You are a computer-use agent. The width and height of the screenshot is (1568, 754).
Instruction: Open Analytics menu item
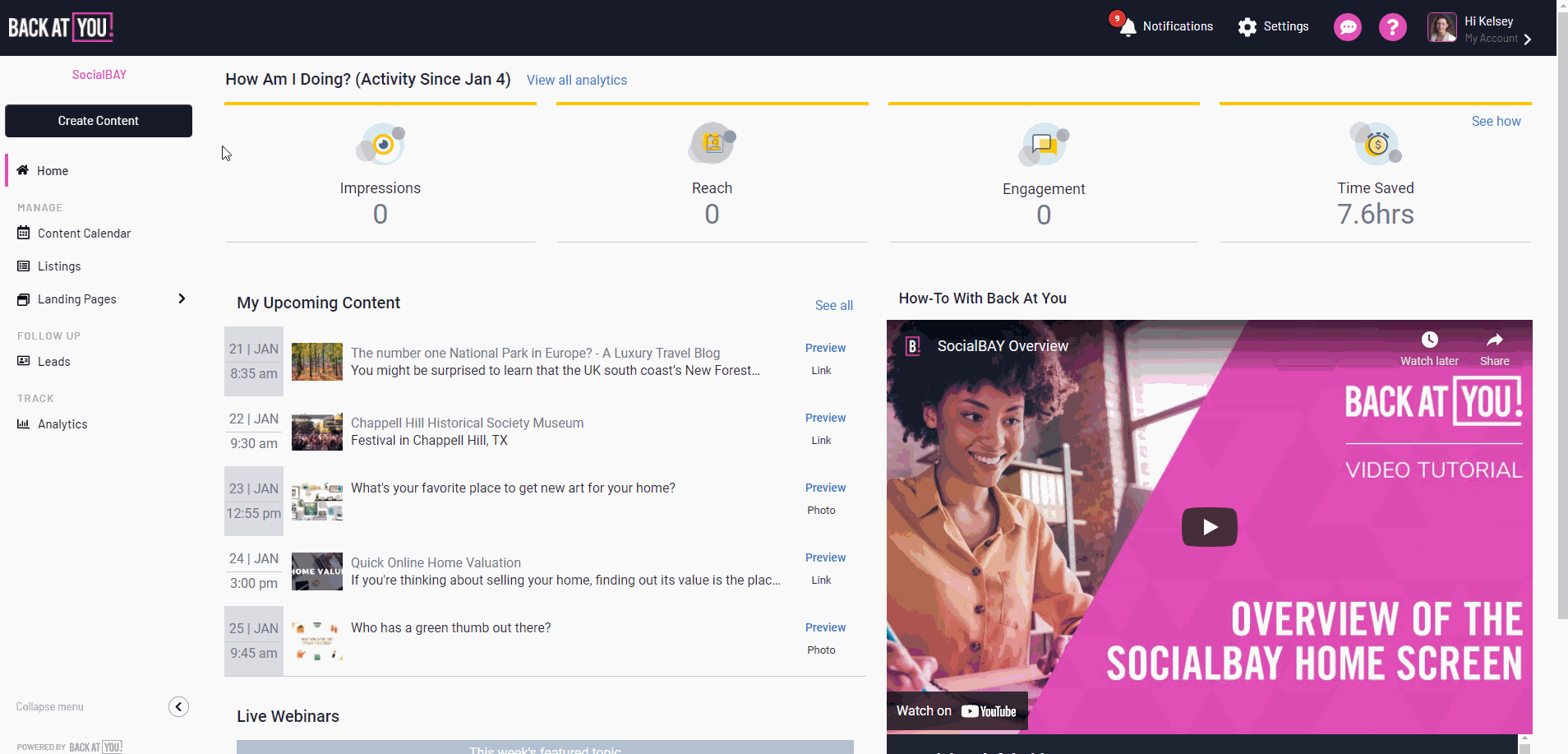point(62,424)
